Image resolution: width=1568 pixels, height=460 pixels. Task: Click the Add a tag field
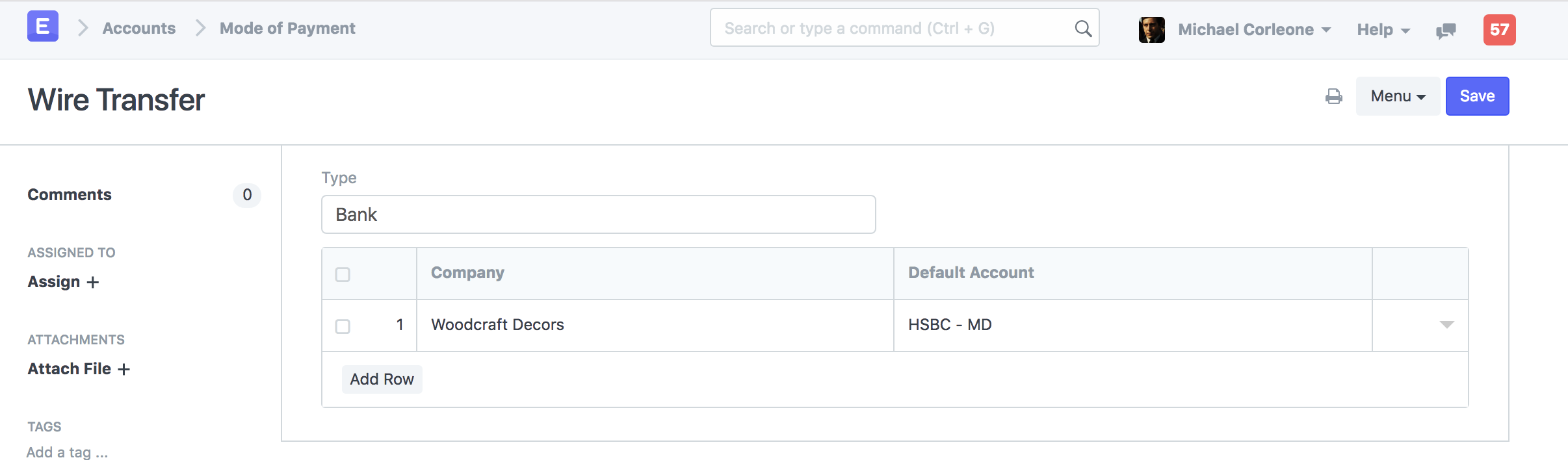[68, 452]
